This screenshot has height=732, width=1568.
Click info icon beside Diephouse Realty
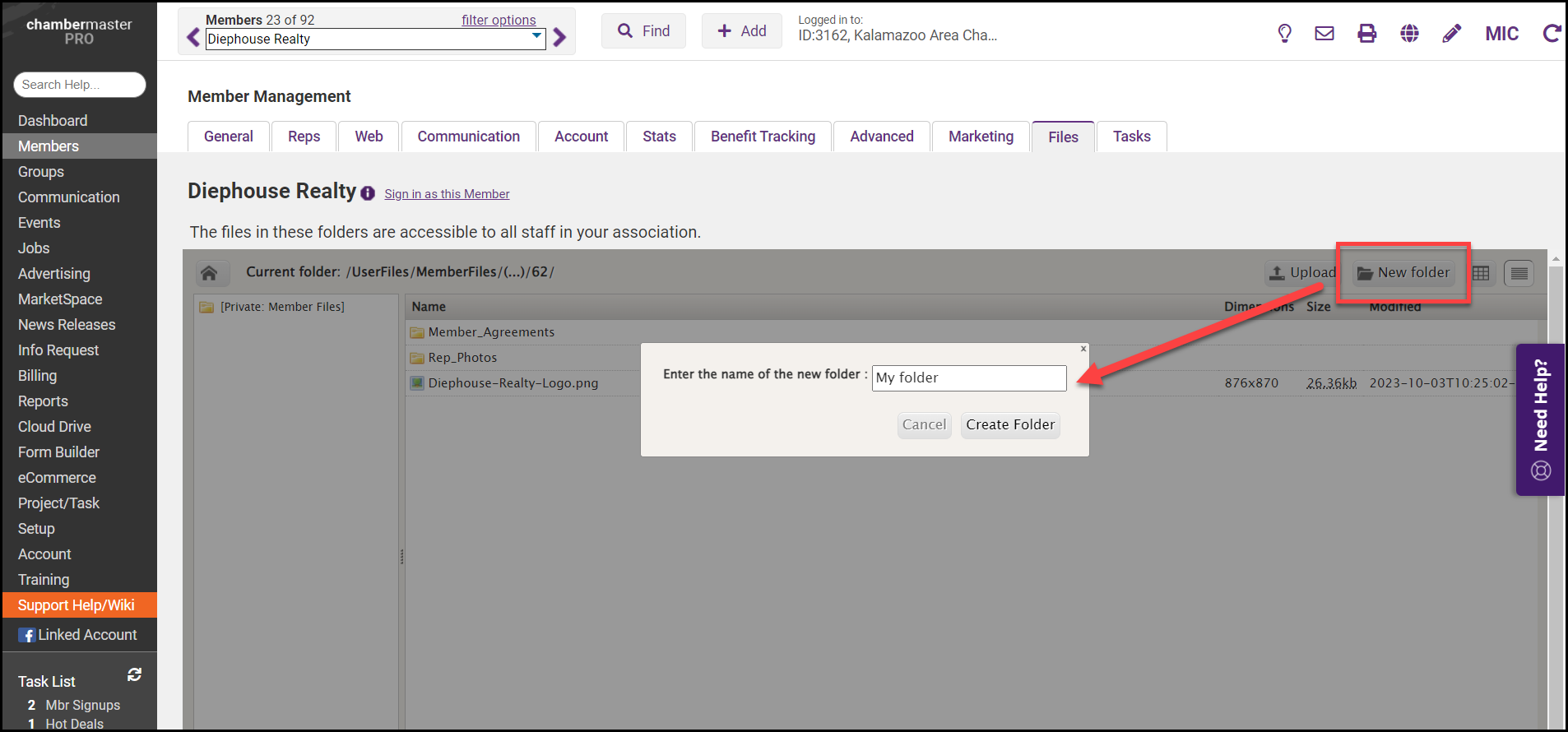(x=368, y=193)
